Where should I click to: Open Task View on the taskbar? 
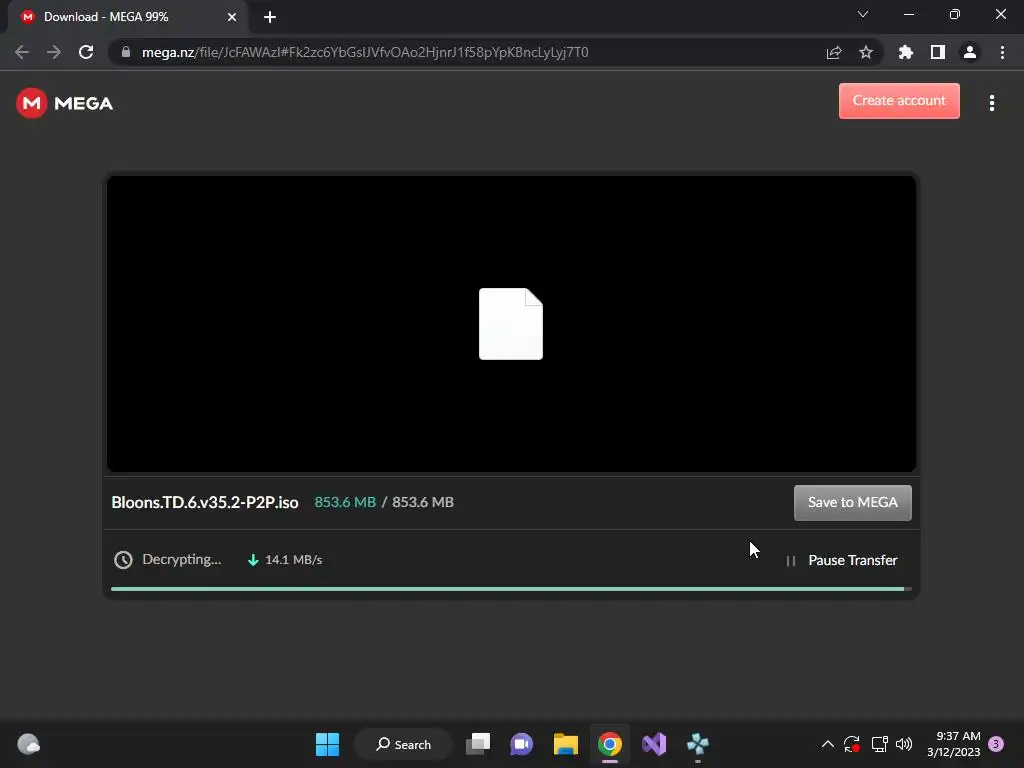coord(478,744)
